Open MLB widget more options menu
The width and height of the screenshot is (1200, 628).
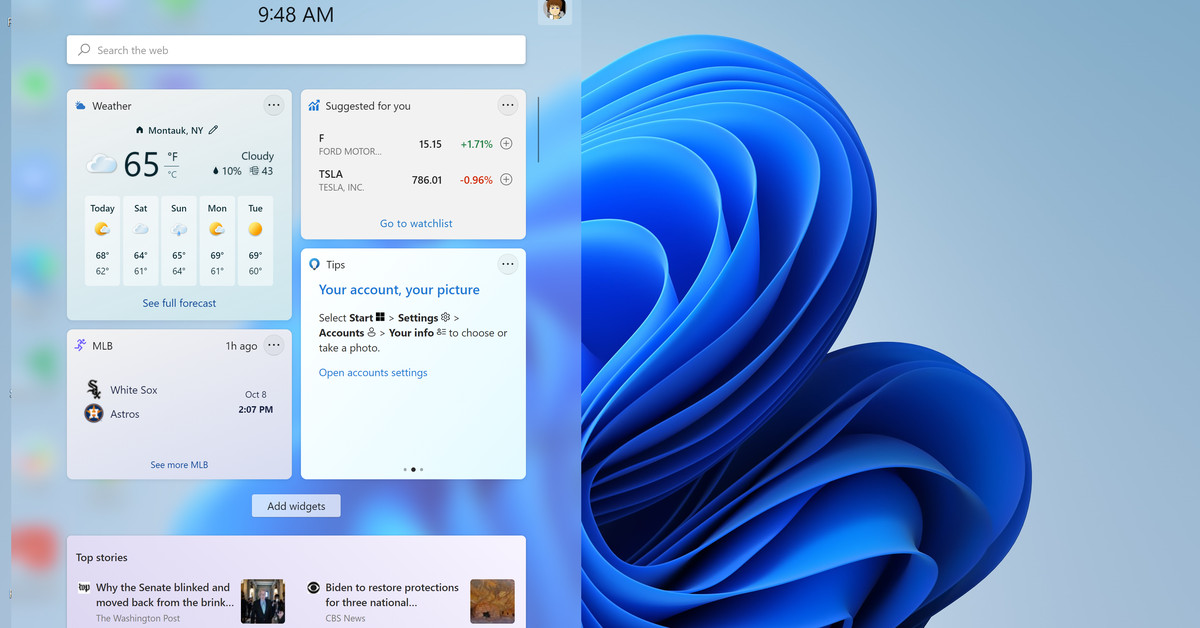point(274,345)
